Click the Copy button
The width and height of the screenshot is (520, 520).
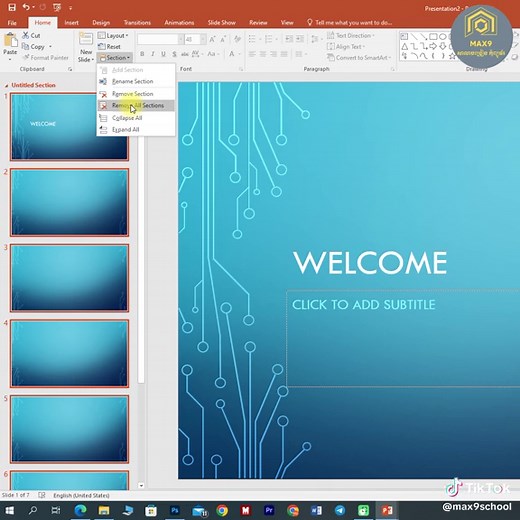[33, 47]
